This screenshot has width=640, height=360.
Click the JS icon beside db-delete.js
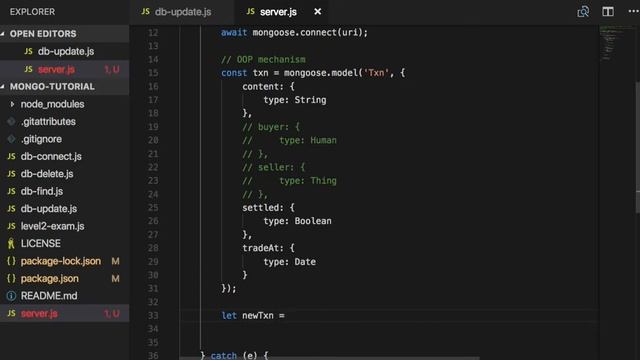(x=11, y=174)
